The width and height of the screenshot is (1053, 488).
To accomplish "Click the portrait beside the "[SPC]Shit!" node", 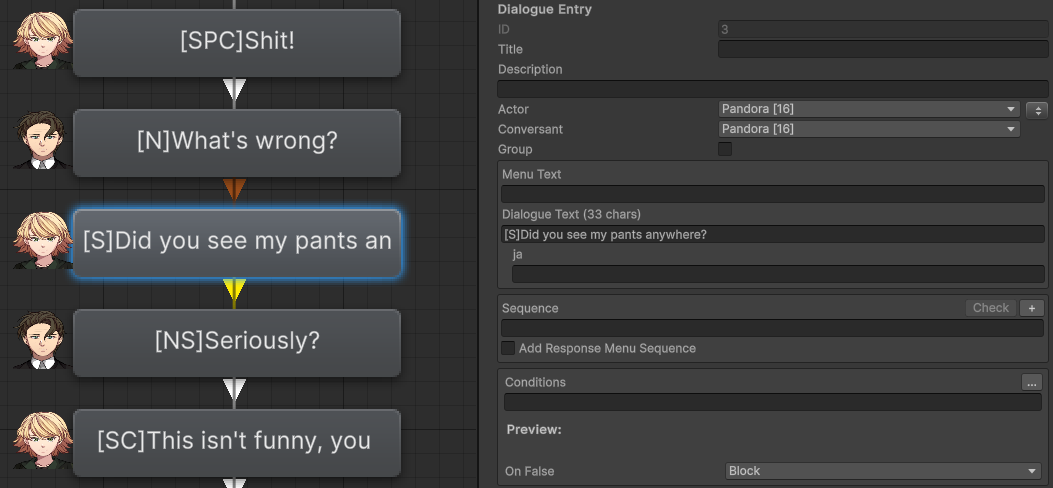I will (x=43, y=40).
